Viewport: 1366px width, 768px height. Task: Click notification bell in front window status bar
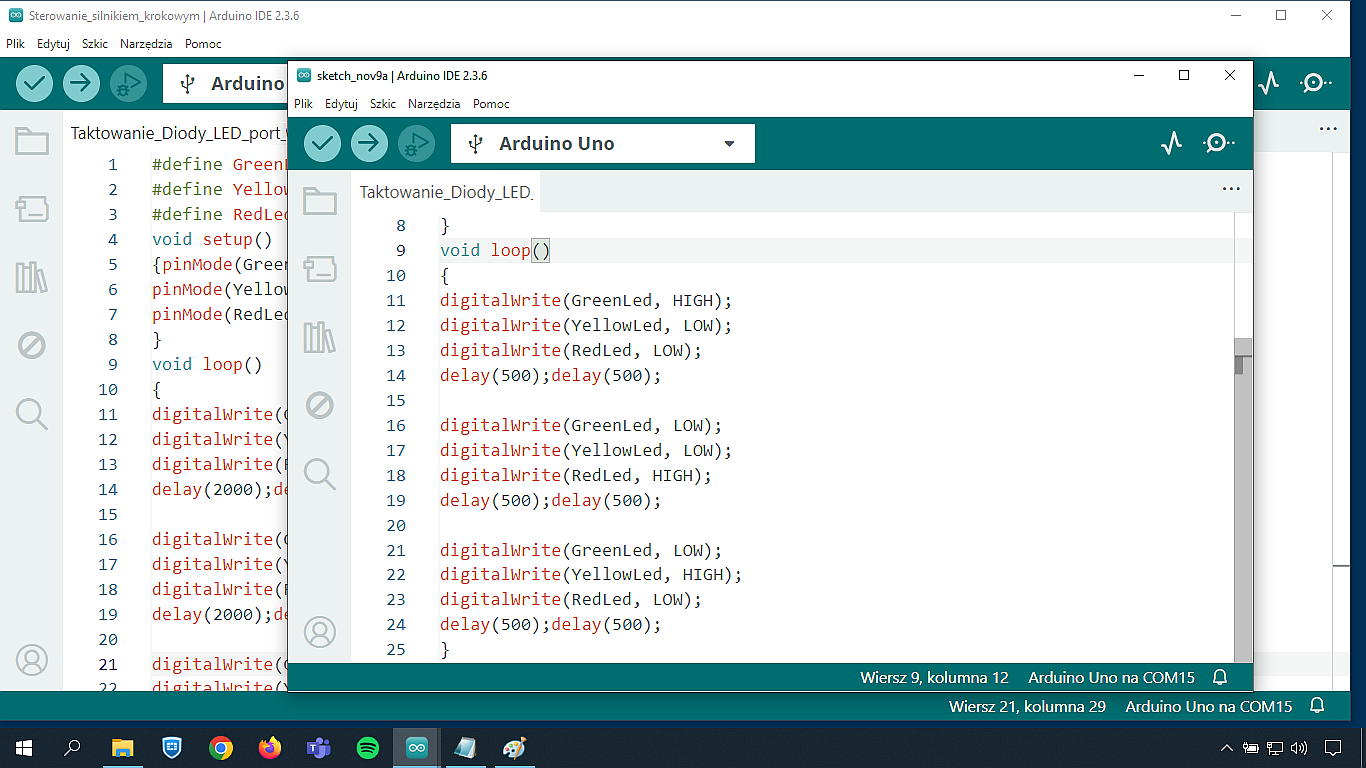tap(1220, 677)
